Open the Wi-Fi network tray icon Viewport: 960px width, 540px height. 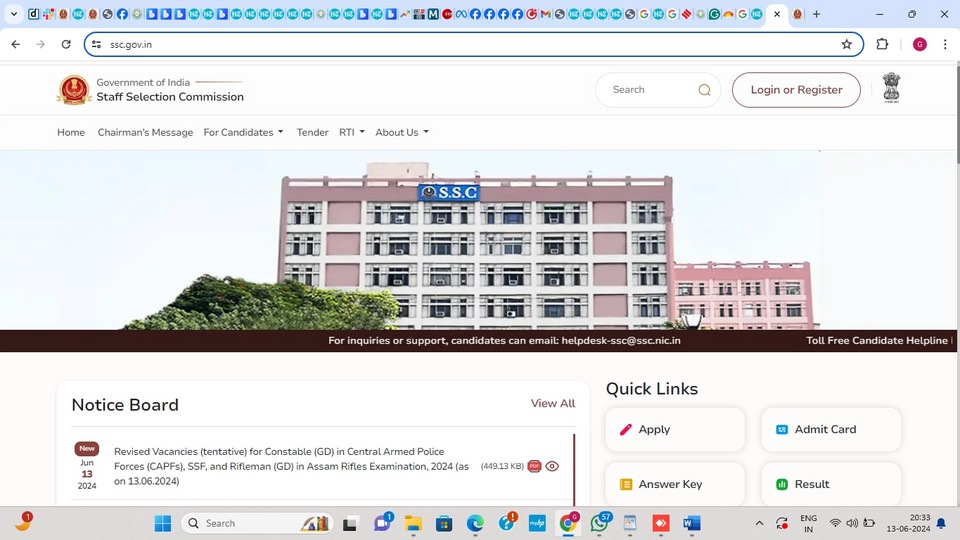coord(835,523)
